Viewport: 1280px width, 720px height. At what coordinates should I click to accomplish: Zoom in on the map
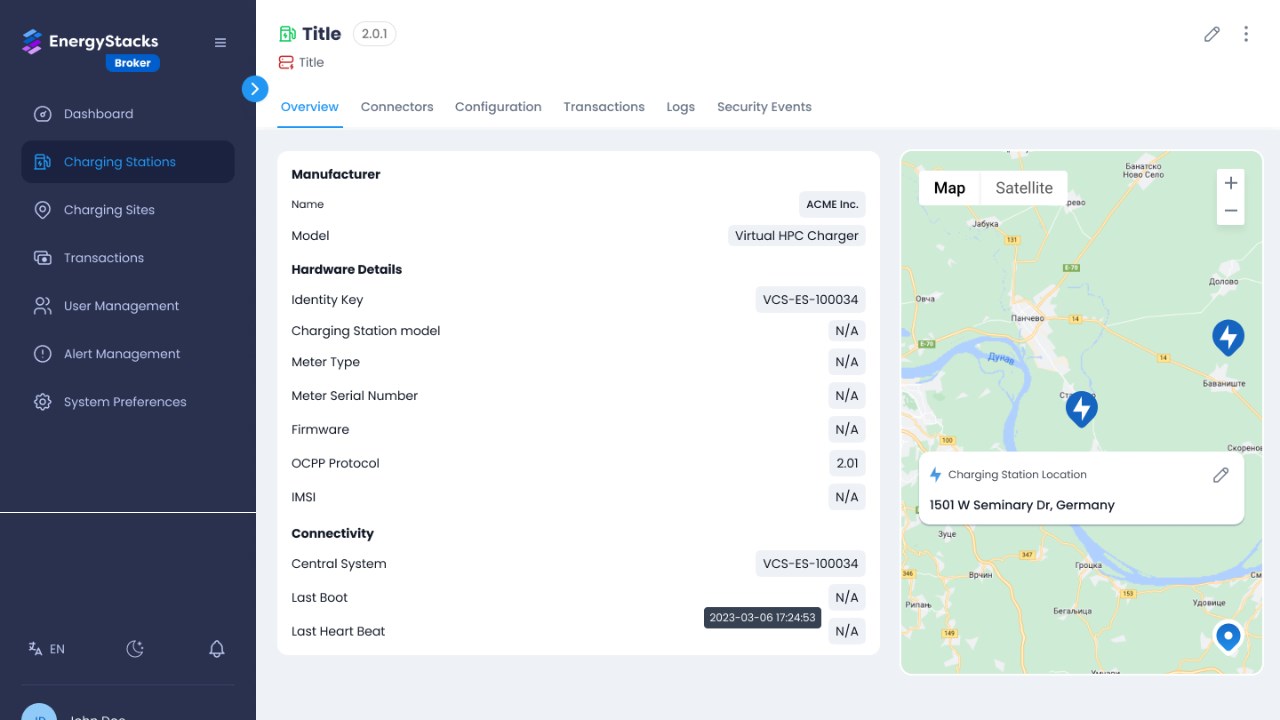[x=1231, y=183]
